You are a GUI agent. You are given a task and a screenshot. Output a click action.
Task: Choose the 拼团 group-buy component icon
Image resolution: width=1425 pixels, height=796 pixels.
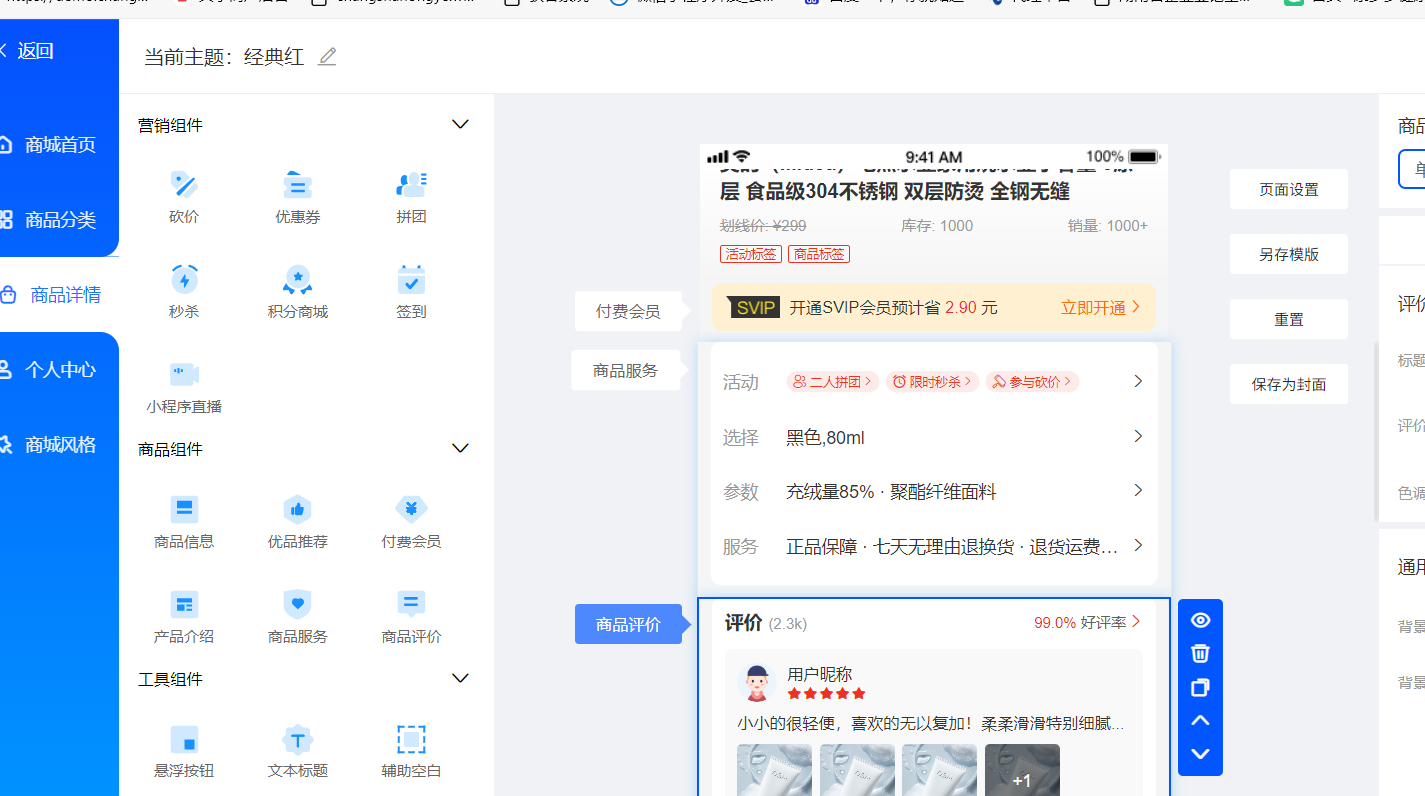[x=411, y=184]
